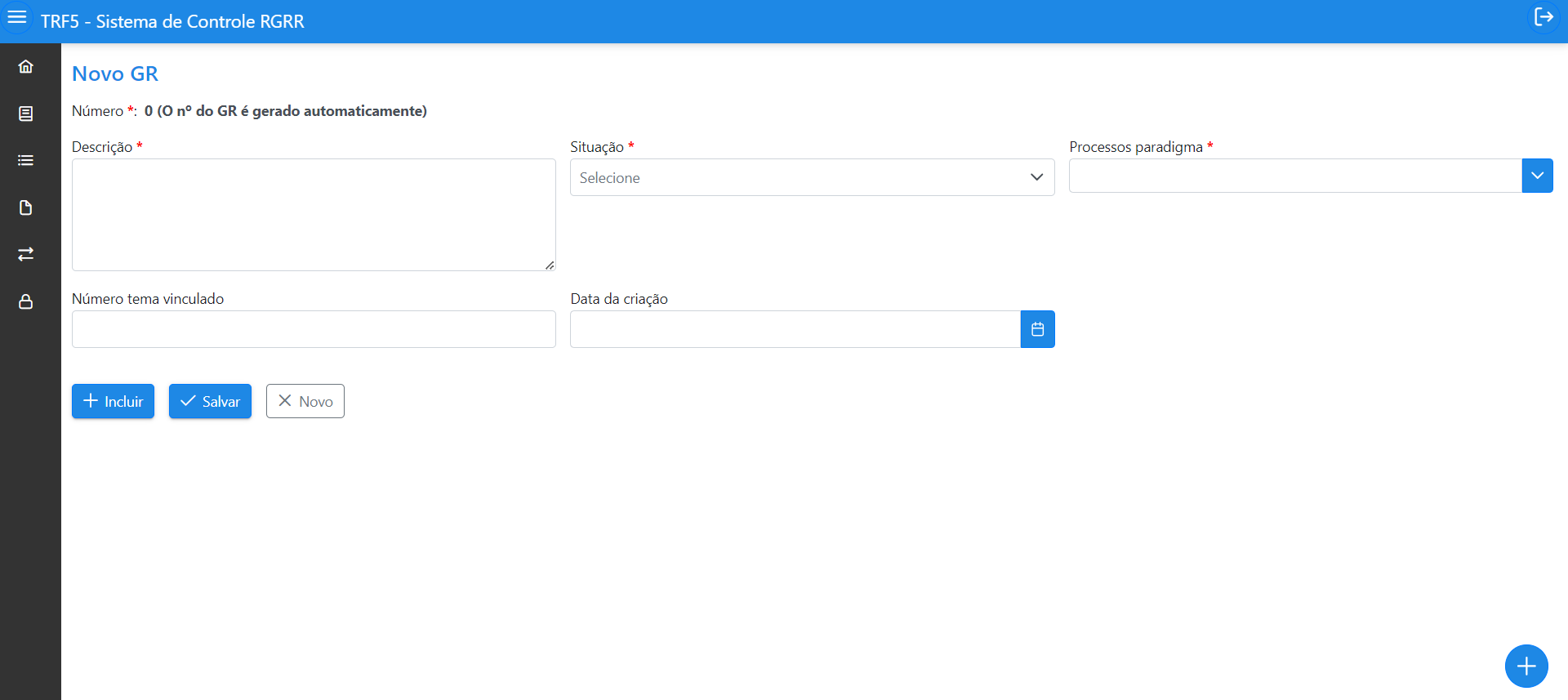Click the Salvar button
The width and height of the screenshot is (1568, 700).
click(210, 401)
